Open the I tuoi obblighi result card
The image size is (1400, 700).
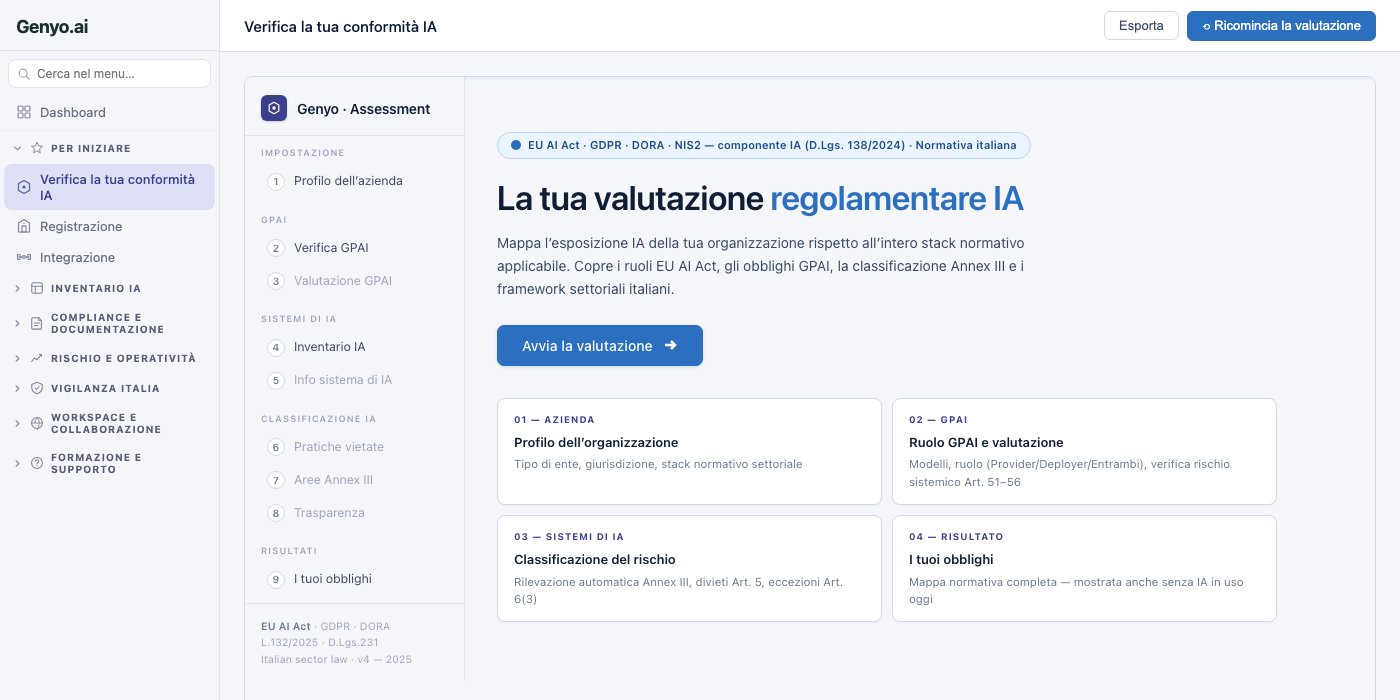[x=1084, y=569]
